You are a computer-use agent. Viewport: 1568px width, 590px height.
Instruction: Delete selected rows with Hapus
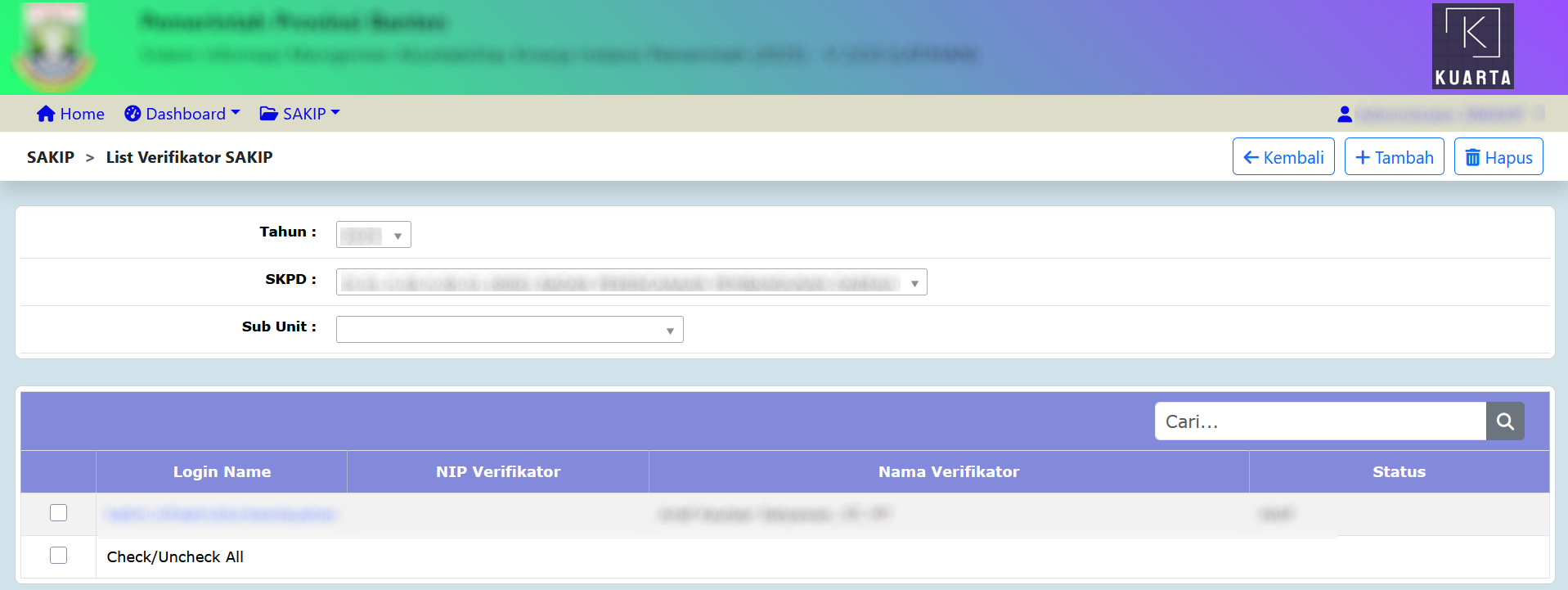point(1498,157)
